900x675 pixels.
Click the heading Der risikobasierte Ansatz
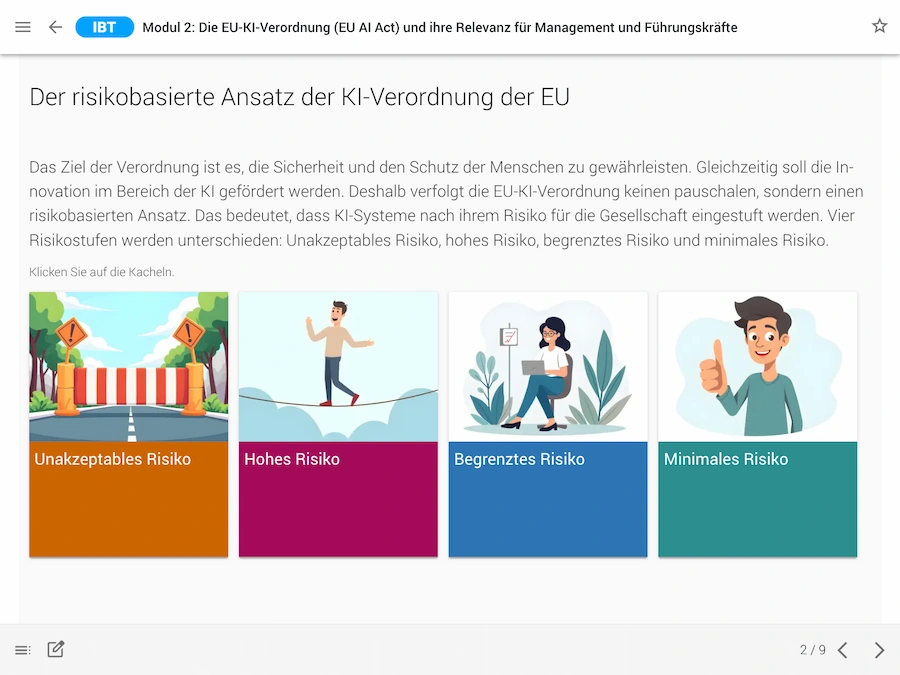point(299,97)
